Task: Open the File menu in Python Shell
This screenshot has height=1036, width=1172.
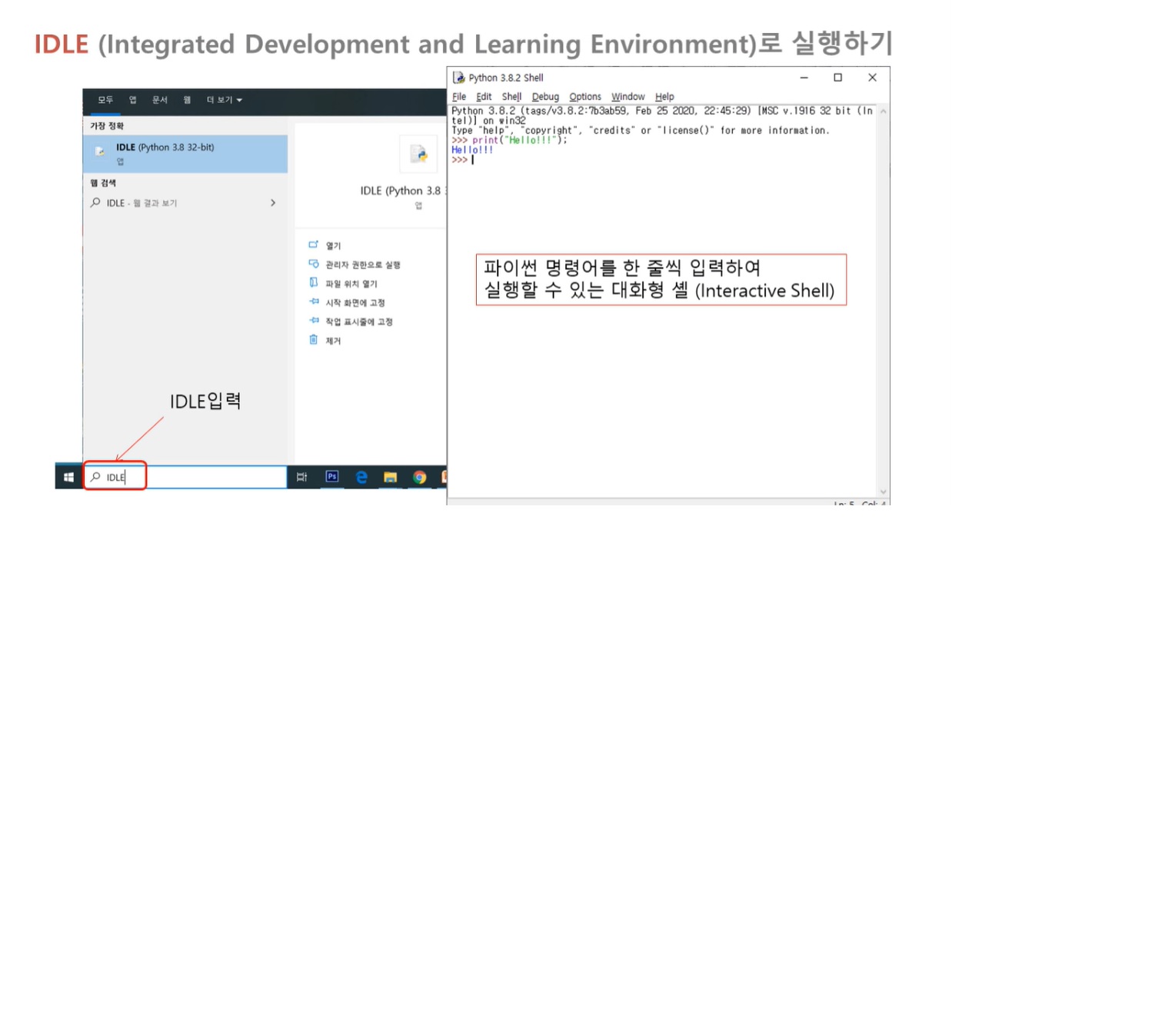Action: pos(459,97)
